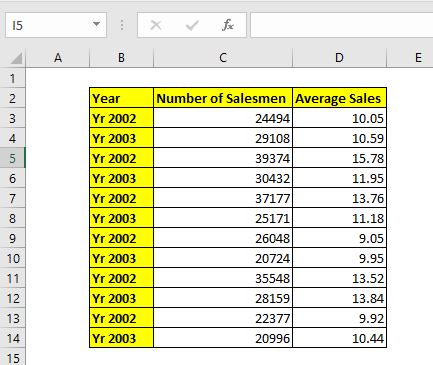This screenshot has height=365, width=433.
Task: Select the average sales value 10.05
Action: (x=339, y=118)
